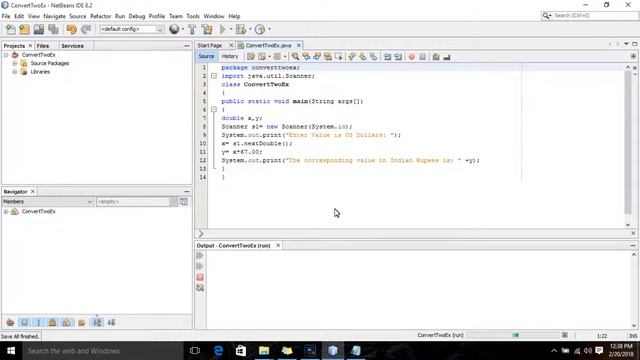
Task: Toggle Fully Qualified Names in Navigator
Action: tap(82, 322)
